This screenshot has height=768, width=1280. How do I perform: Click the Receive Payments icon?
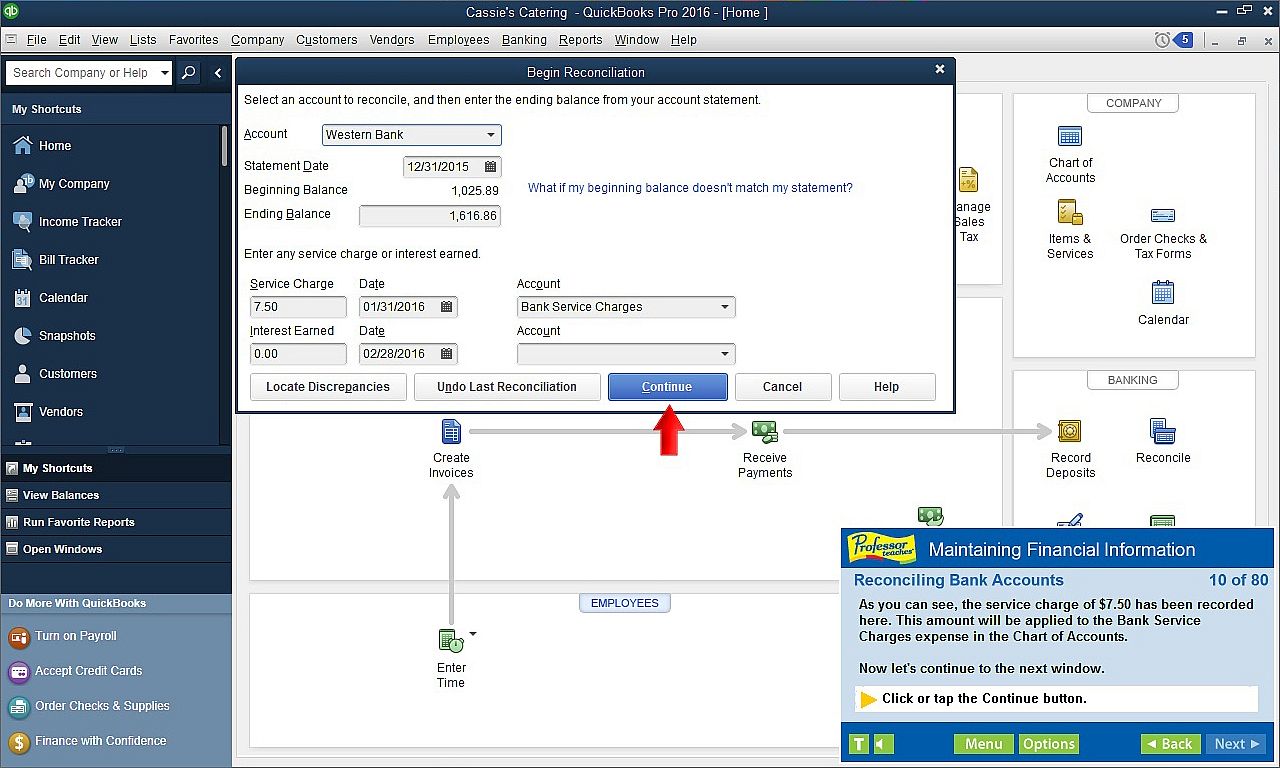[x=765, y=431]
